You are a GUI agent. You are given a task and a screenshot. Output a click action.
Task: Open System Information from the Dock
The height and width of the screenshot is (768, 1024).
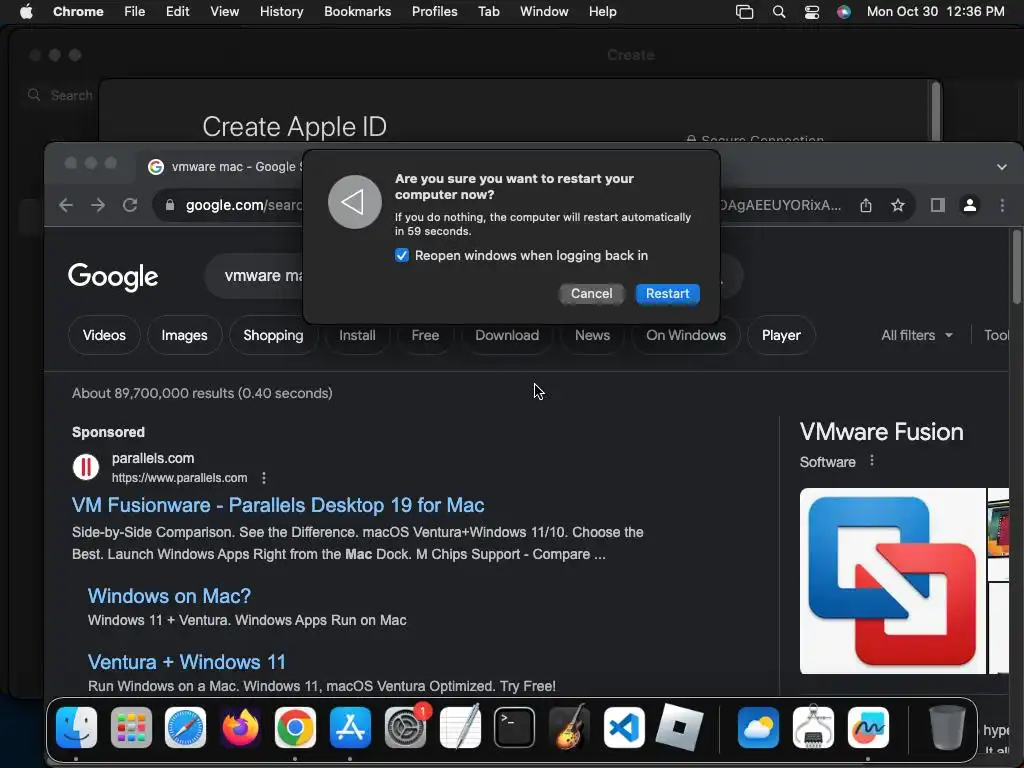813,727
